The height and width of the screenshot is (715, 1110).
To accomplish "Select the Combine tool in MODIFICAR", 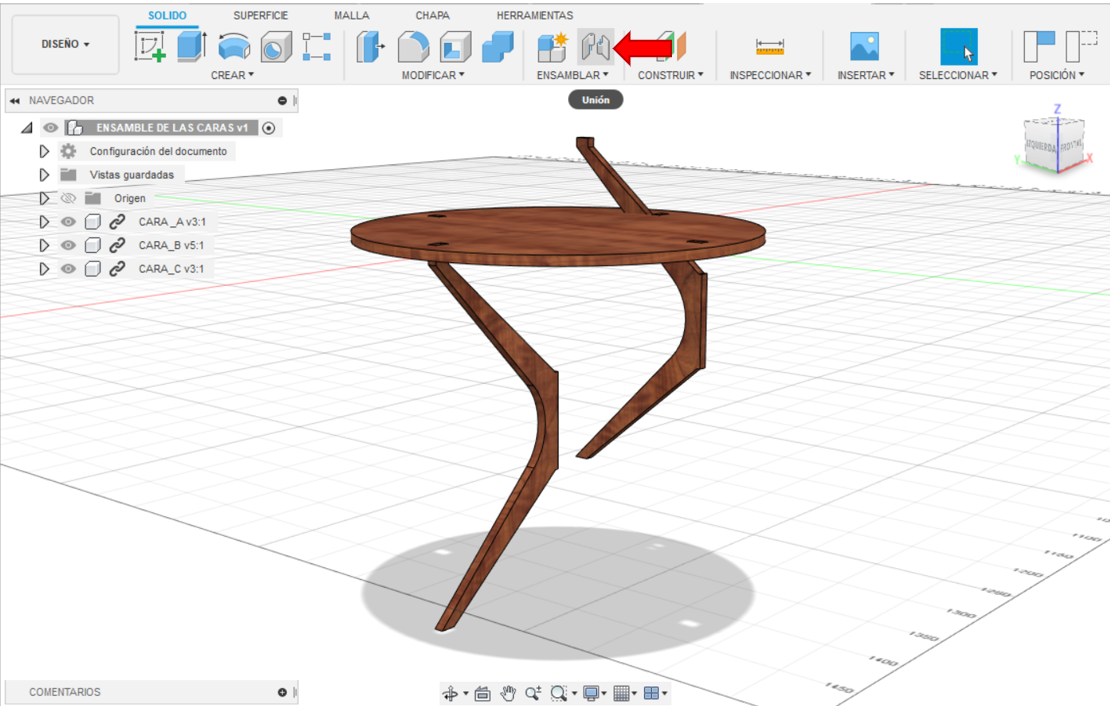I will click(x=498, y=47).
